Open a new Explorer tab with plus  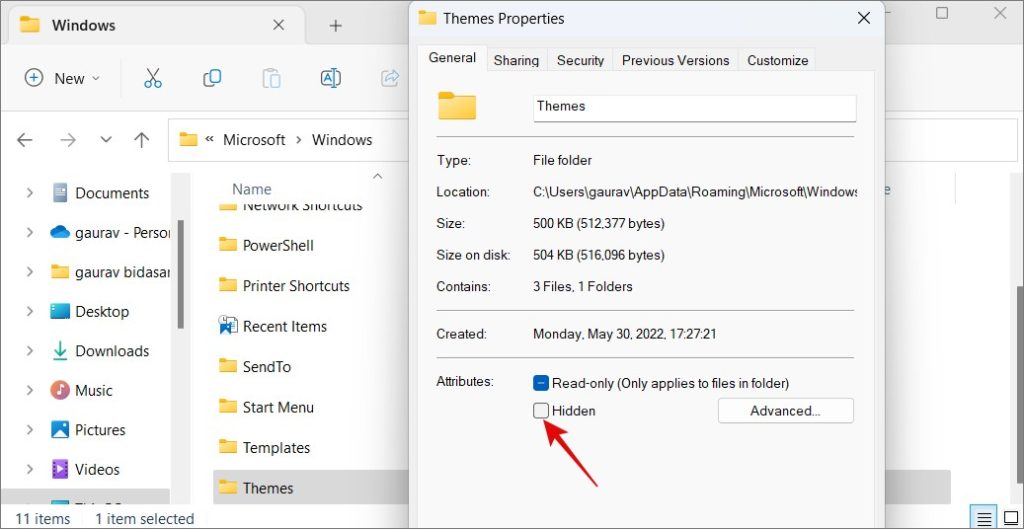coord(335,25)
